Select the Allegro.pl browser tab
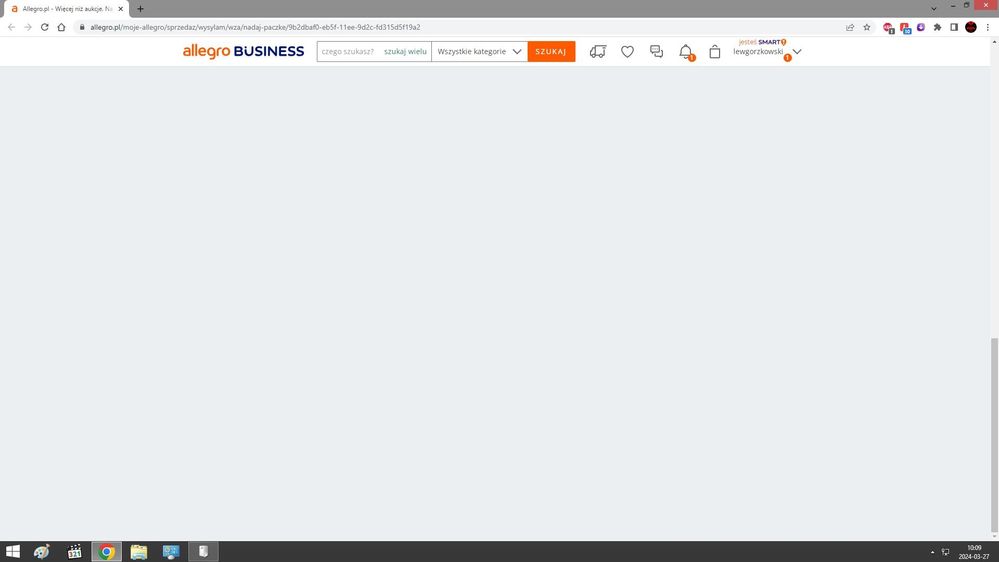This screenshot has height=562, width=999. pos(65,9)
